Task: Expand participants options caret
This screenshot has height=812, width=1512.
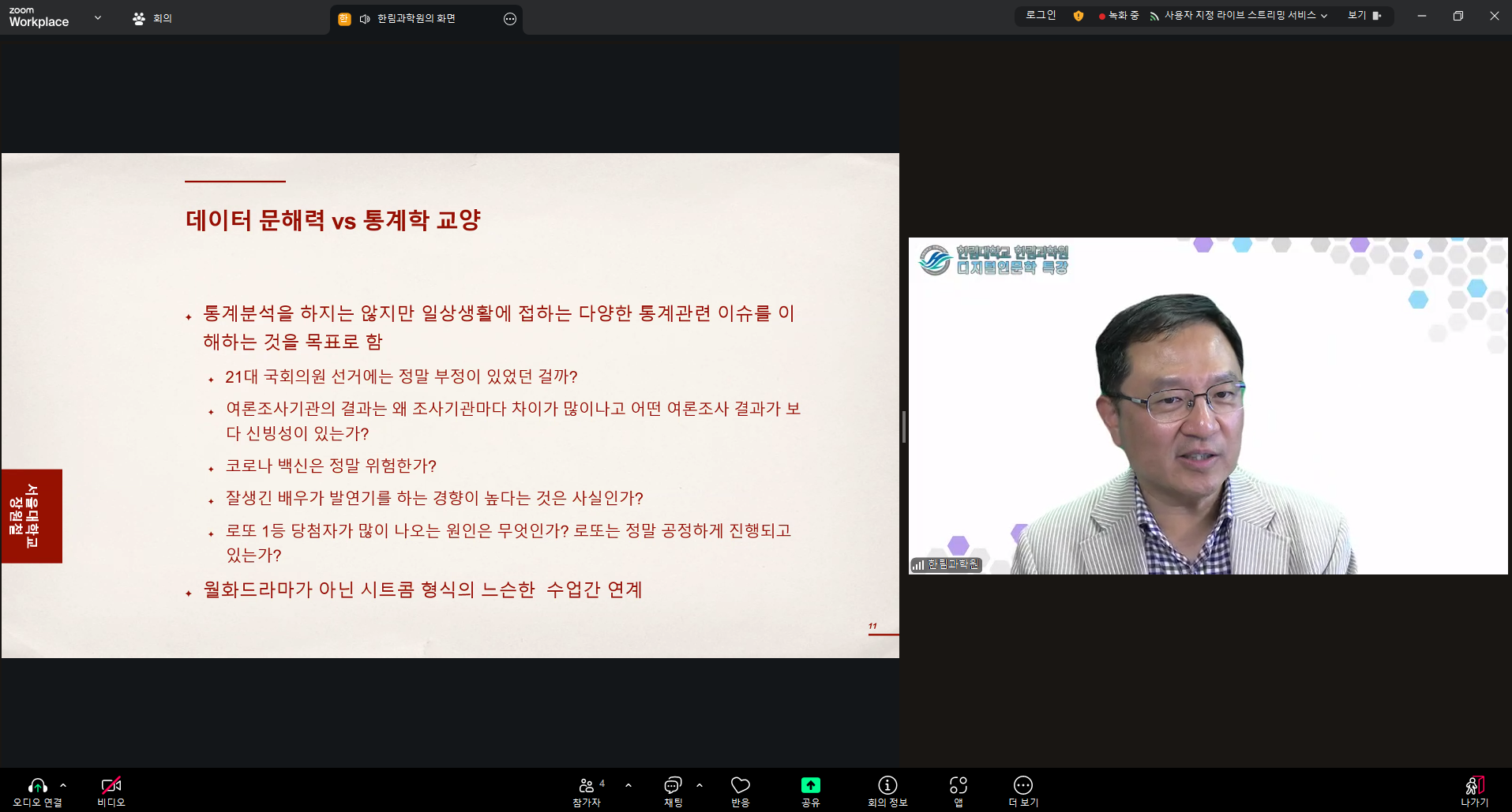Action: point(628,785)
